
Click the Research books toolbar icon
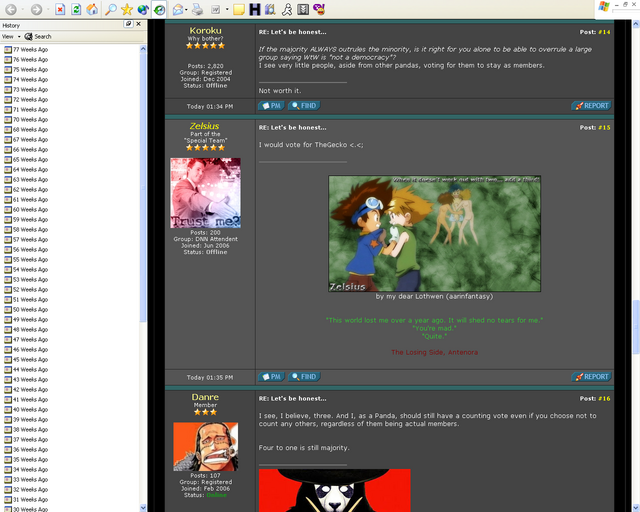coord(270,9)
